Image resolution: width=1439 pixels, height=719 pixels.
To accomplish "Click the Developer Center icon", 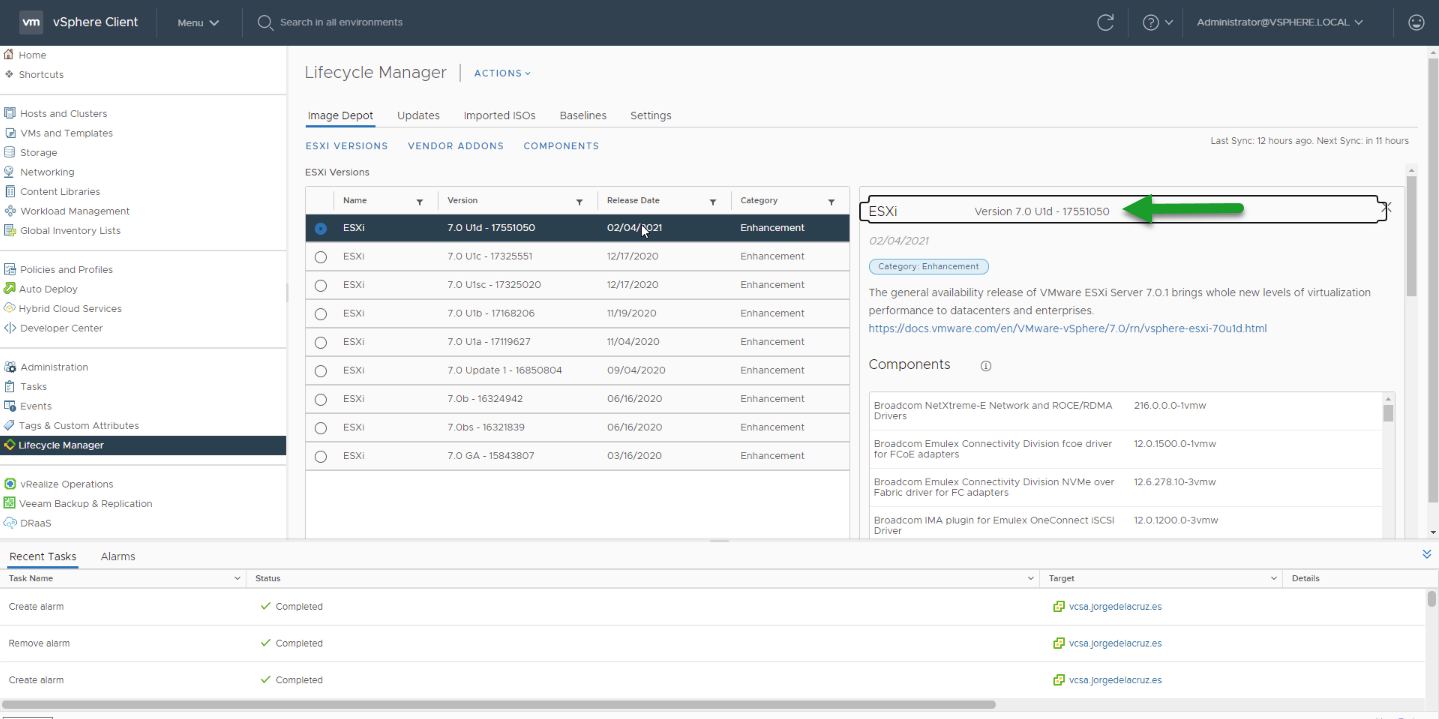I will pos(10,328).
